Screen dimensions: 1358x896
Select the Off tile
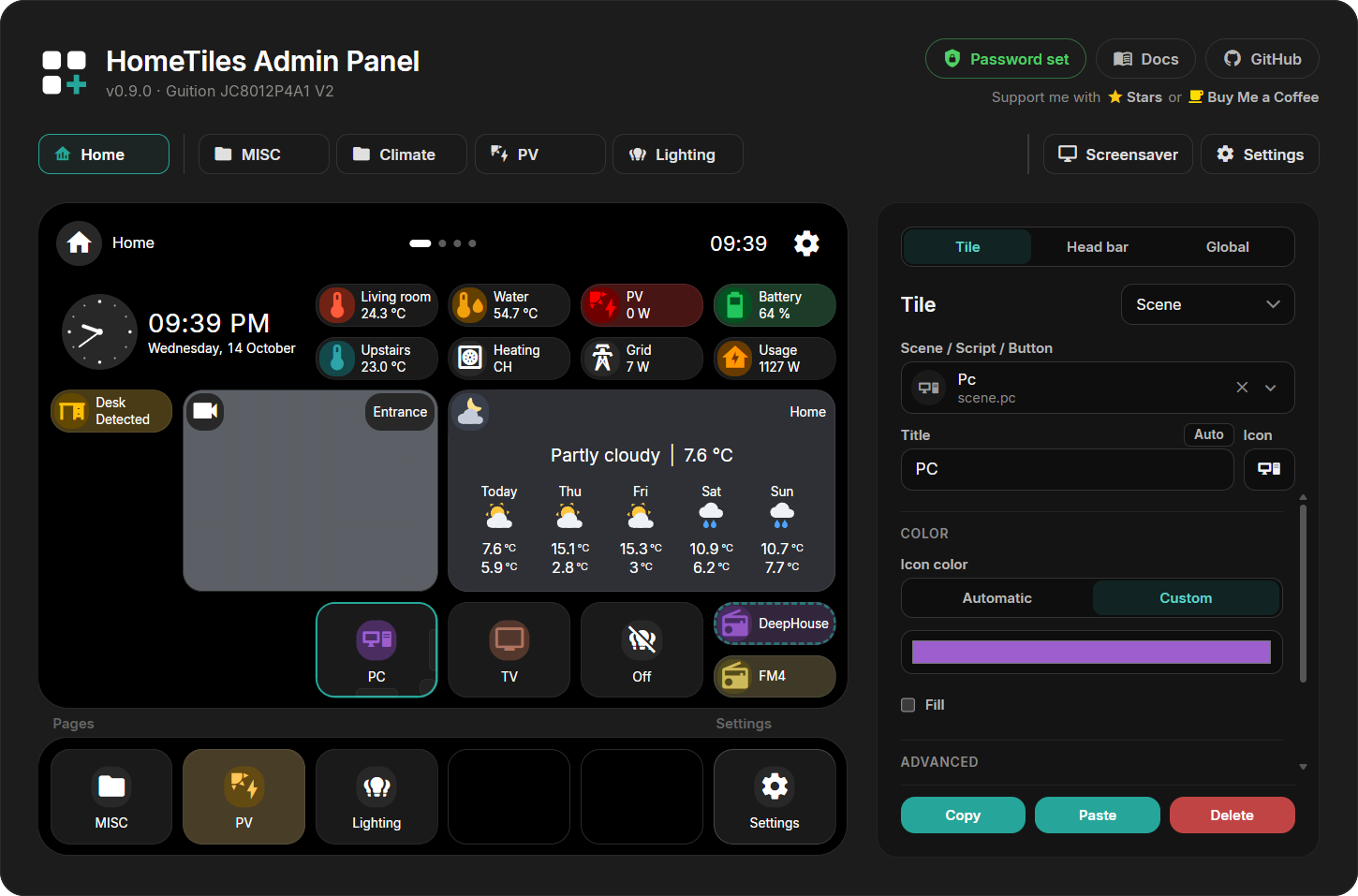[x=642, y=650]
